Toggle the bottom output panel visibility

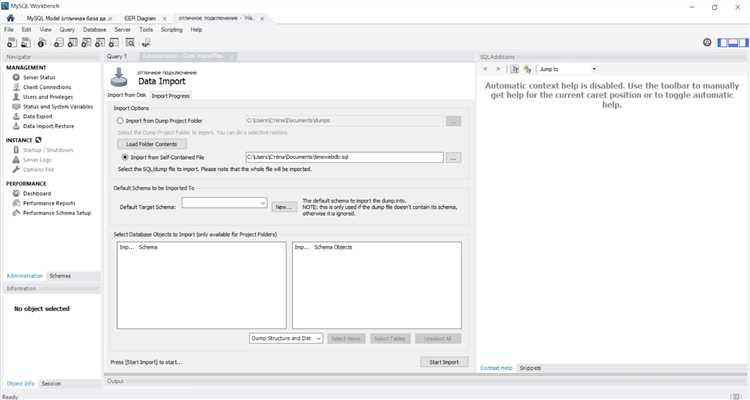pyautogui.click(x=733, y=43)
